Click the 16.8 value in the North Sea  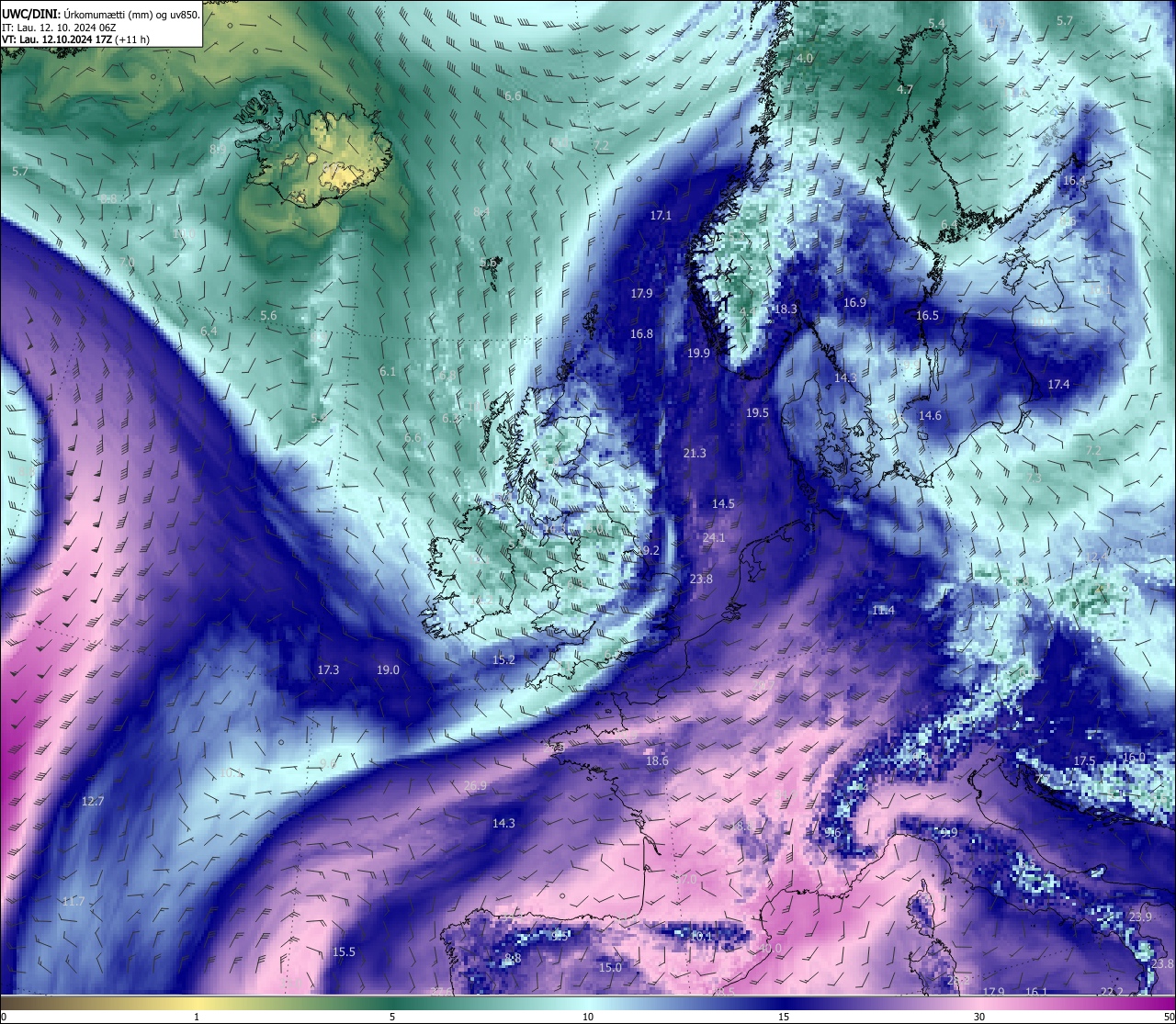point(641,334)
